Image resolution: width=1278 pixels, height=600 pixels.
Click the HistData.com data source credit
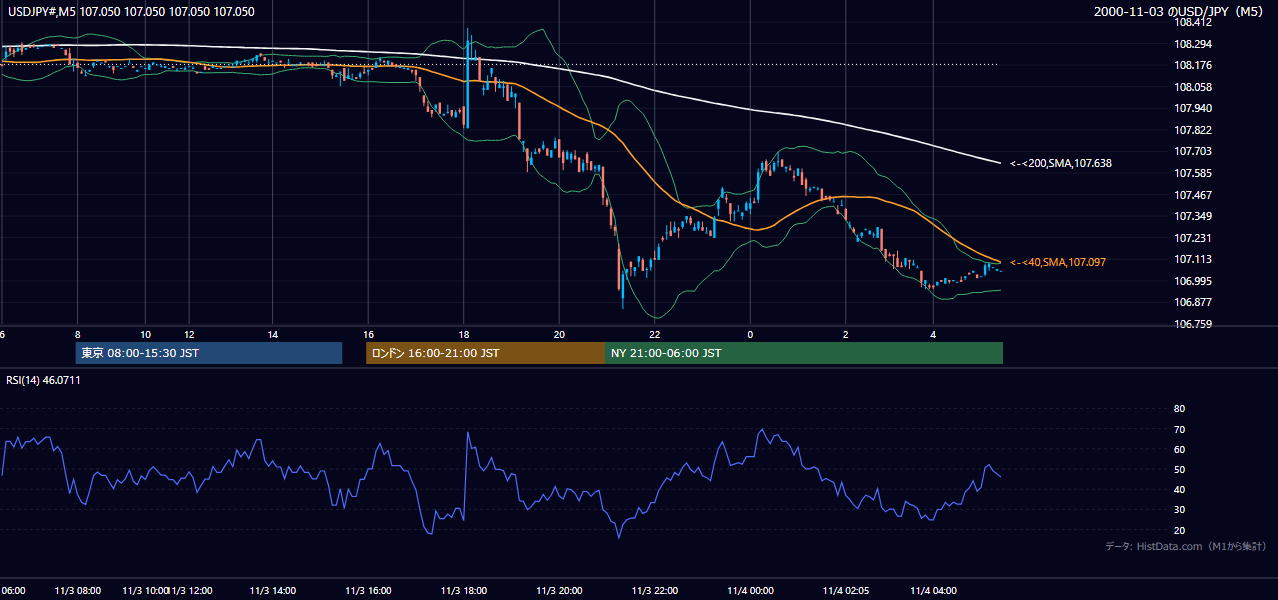[x=1186, y=546]
